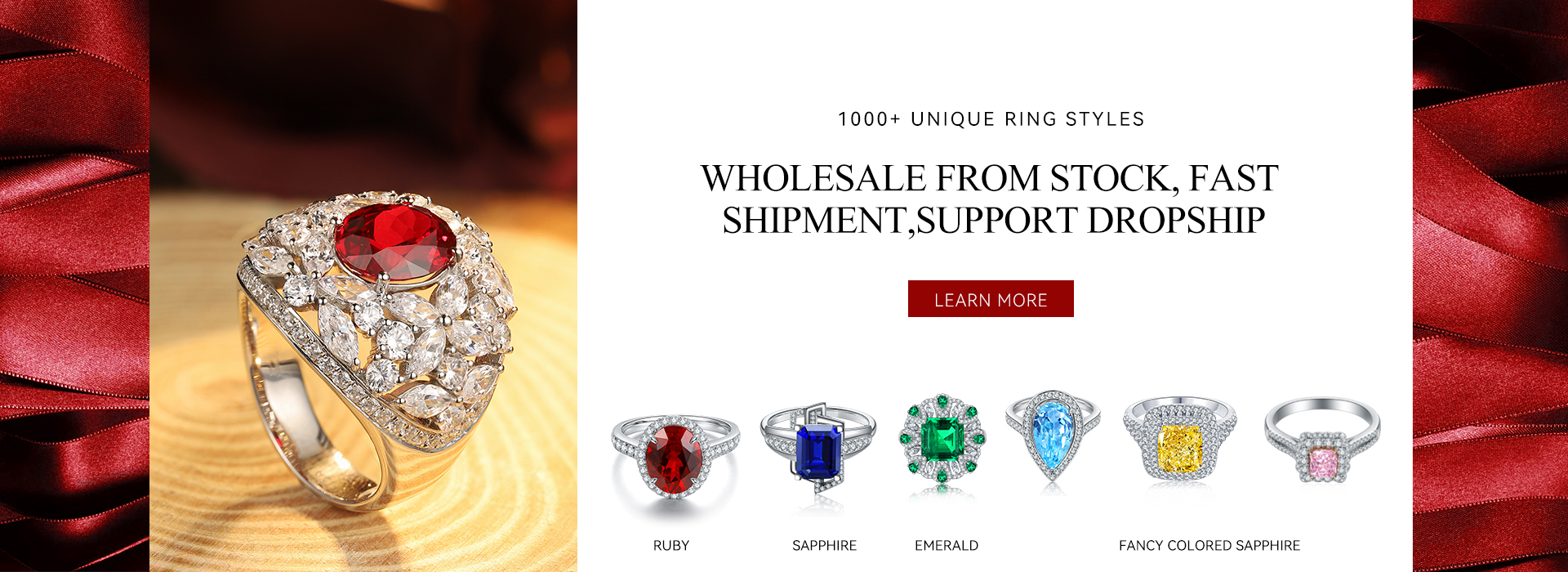Click the wholesale from stock headline

pos(990,199)
